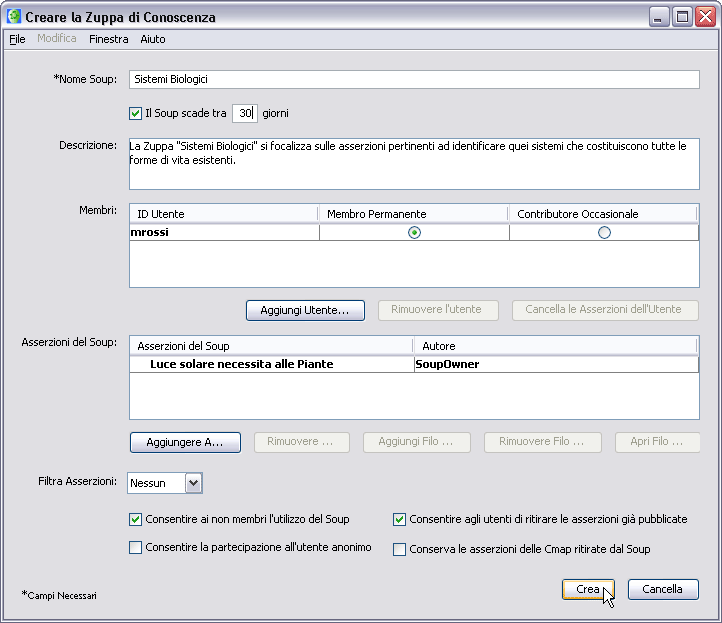Image resolution: width=722 pixels, height=623 pixels.
Task: Click the Aggiungi Utente button
Action: 305,310
